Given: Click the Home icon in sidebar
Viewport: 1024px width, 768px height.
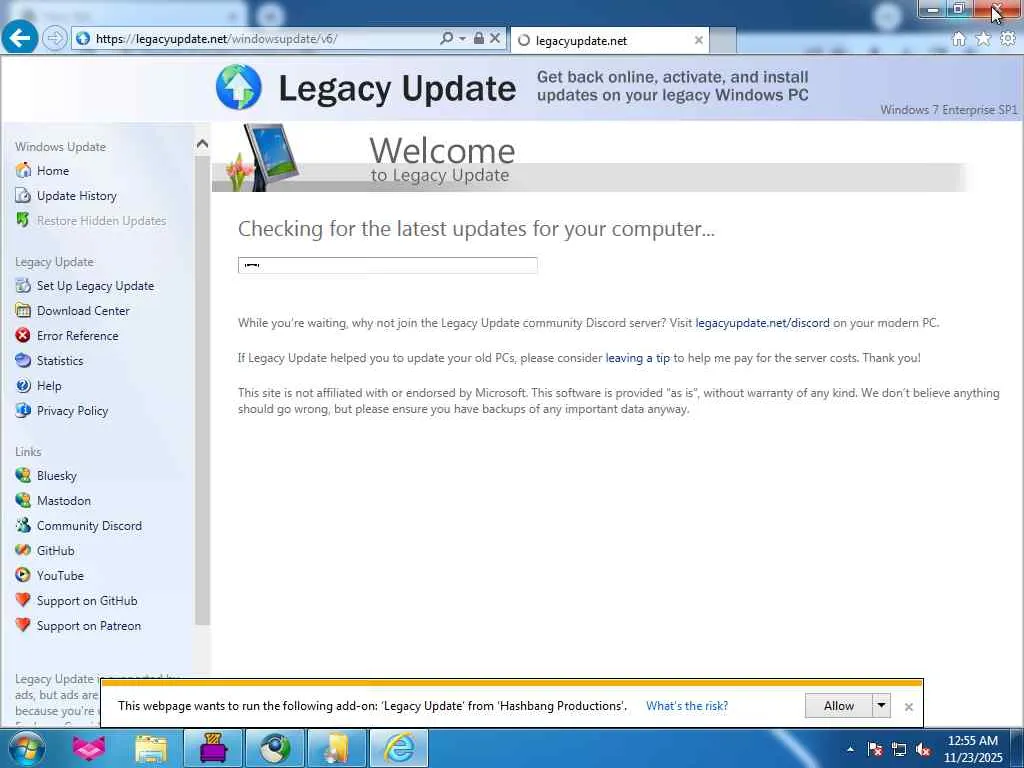Looking at the screenshot, I should point(23,170).
